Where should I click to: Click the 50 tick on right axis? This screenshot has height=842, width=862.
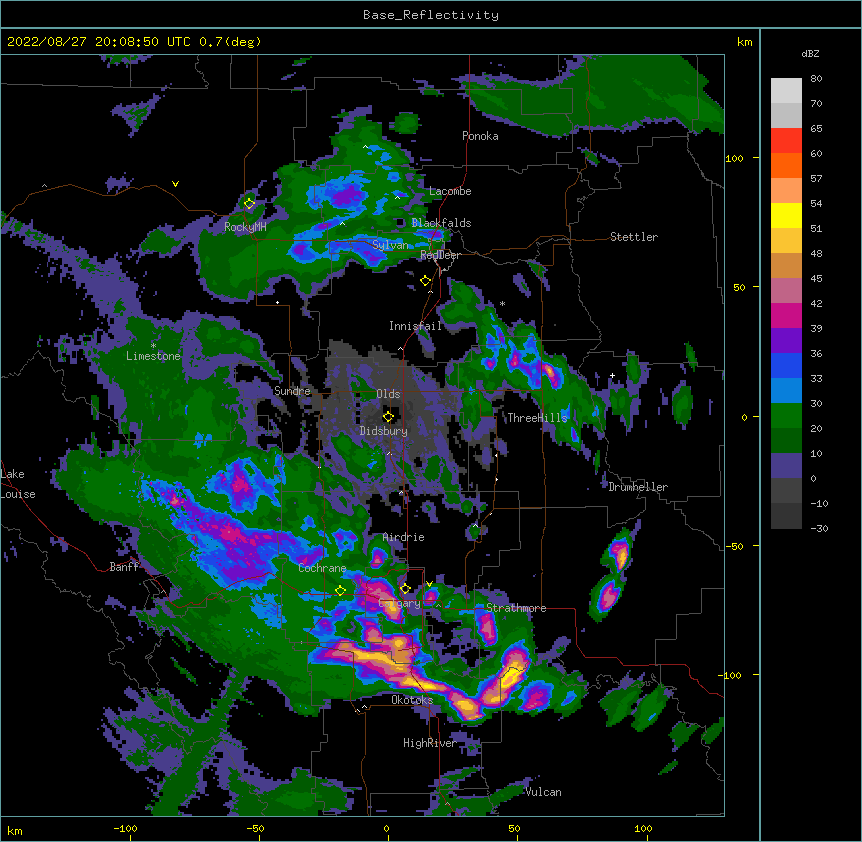739,287
